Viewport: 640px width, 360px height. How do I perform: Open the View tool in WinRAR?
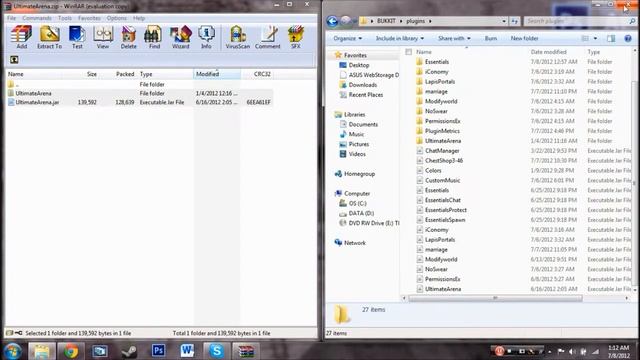(103, 38)
